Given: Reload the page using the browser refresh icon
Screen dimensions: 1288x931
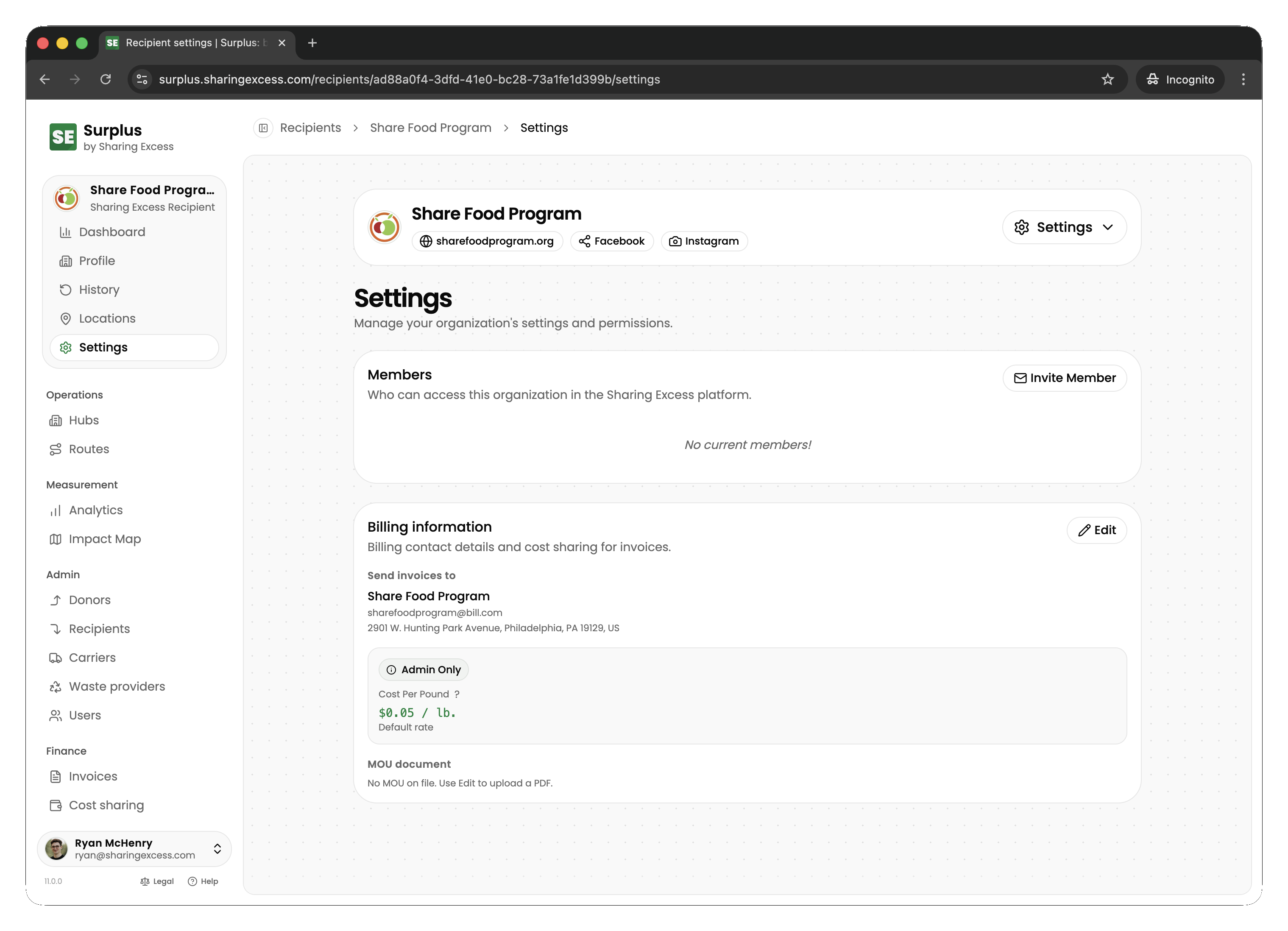Looking at the screenshot, I should pos(106,80).
